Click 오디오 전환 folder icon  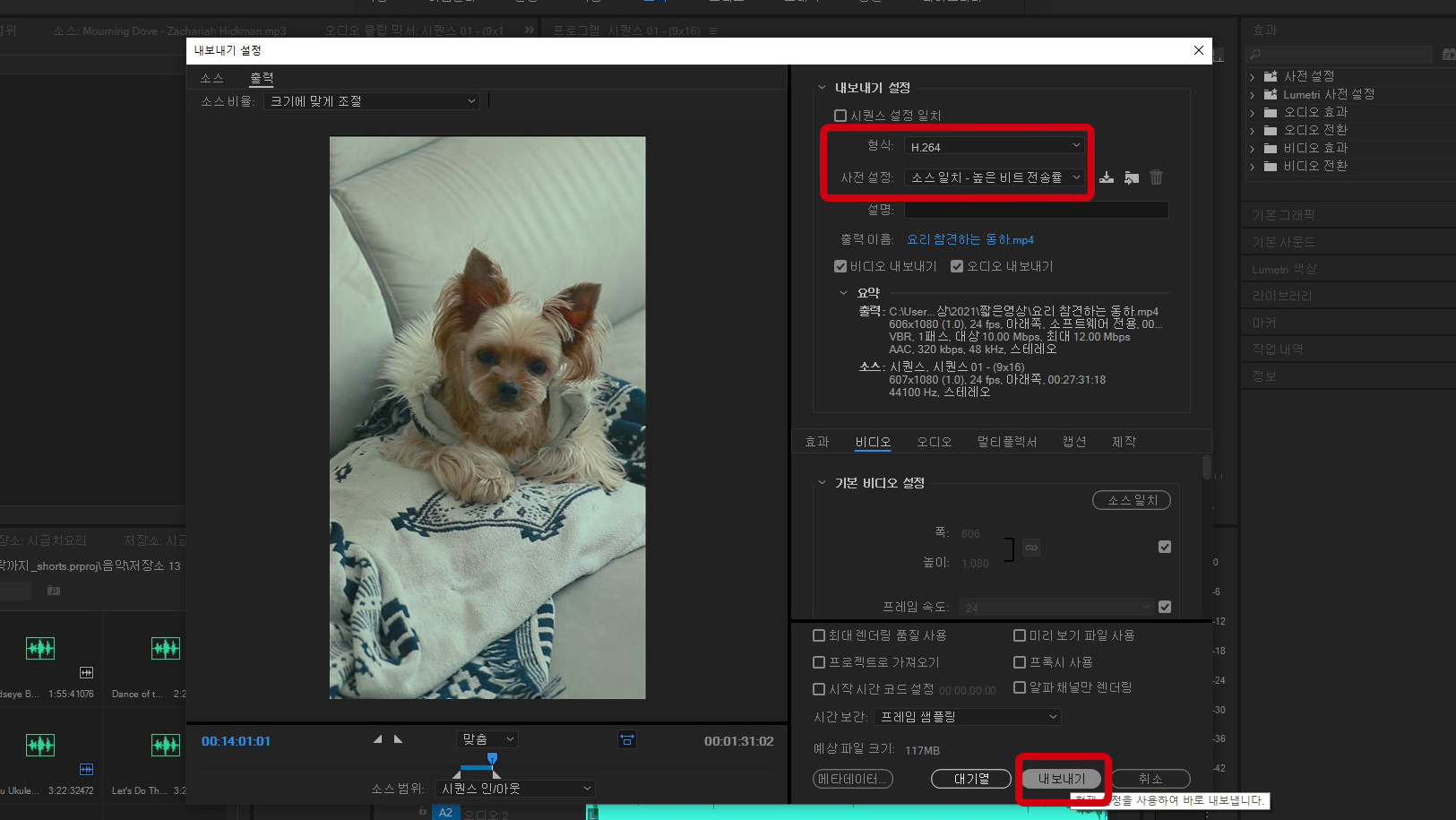pos(1271,130)
